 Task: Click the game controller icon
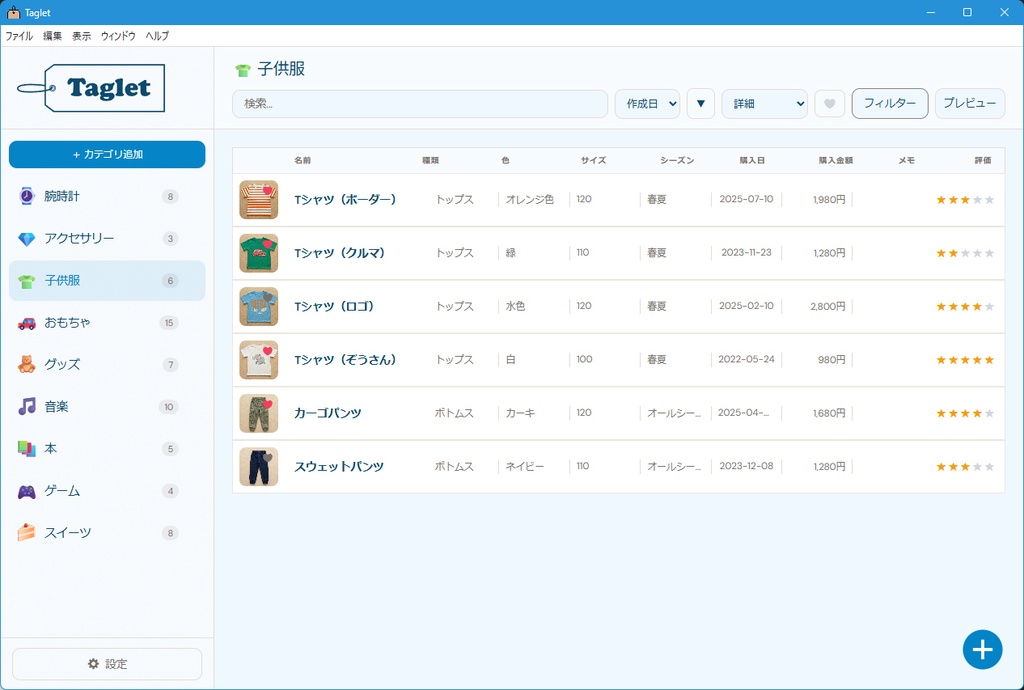point(26,491)
